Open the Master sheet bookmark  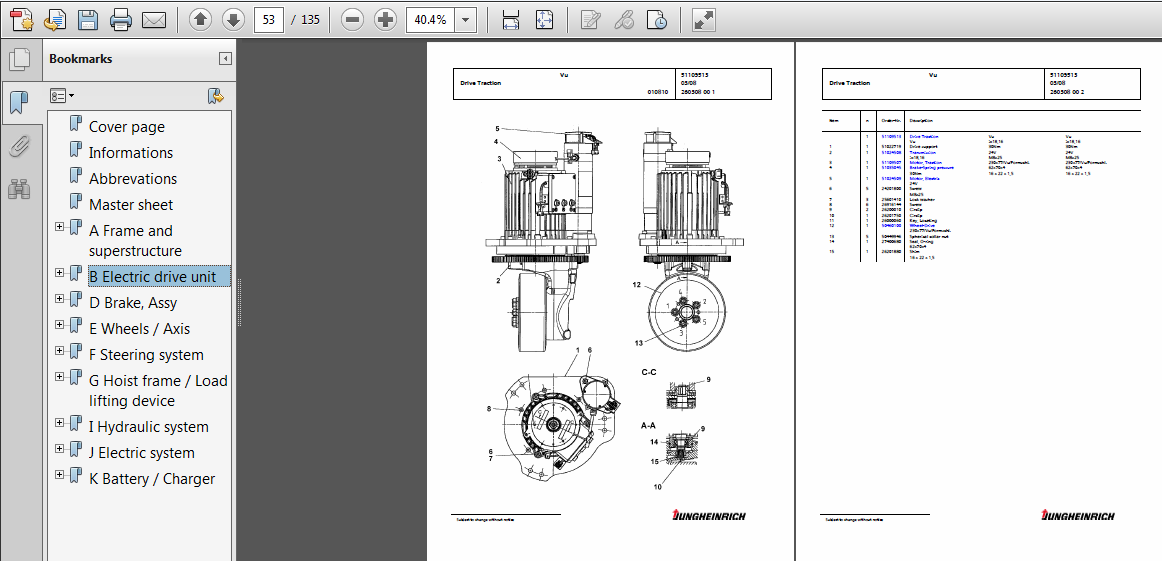(x=131, y=205)
